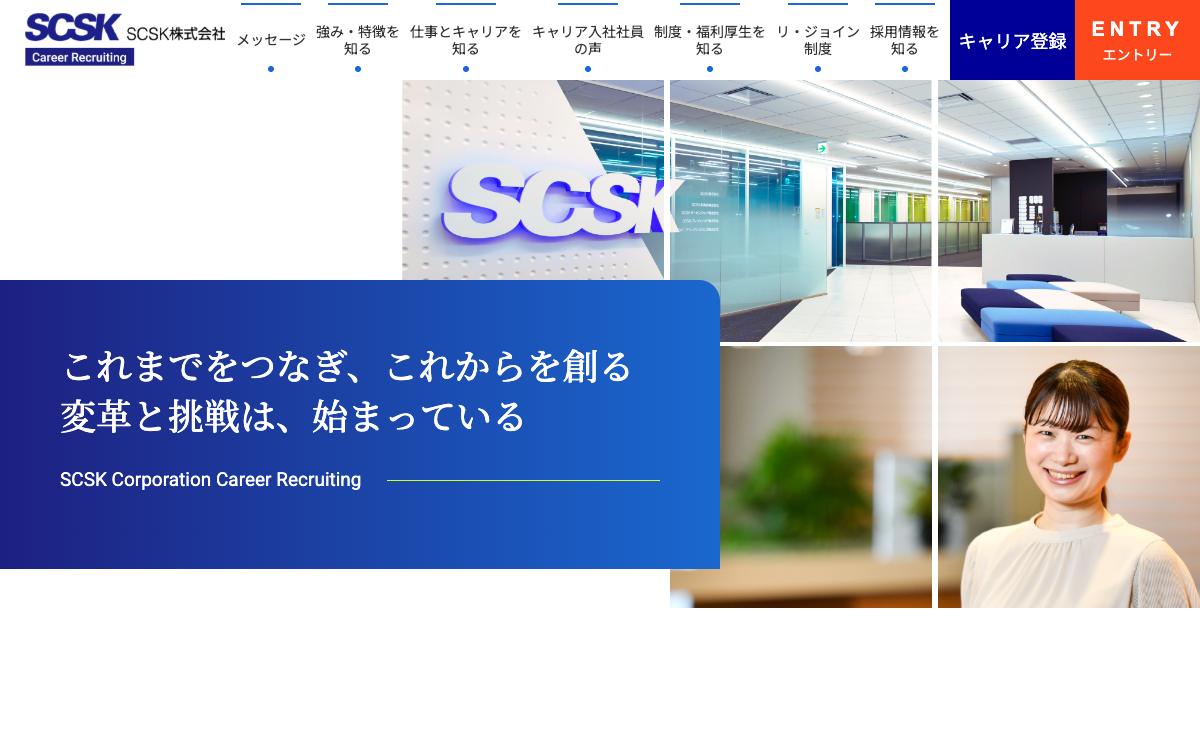Click the text 変革と挑戦は、始まっている
The image size is (1200, 750).
(293, 416)
